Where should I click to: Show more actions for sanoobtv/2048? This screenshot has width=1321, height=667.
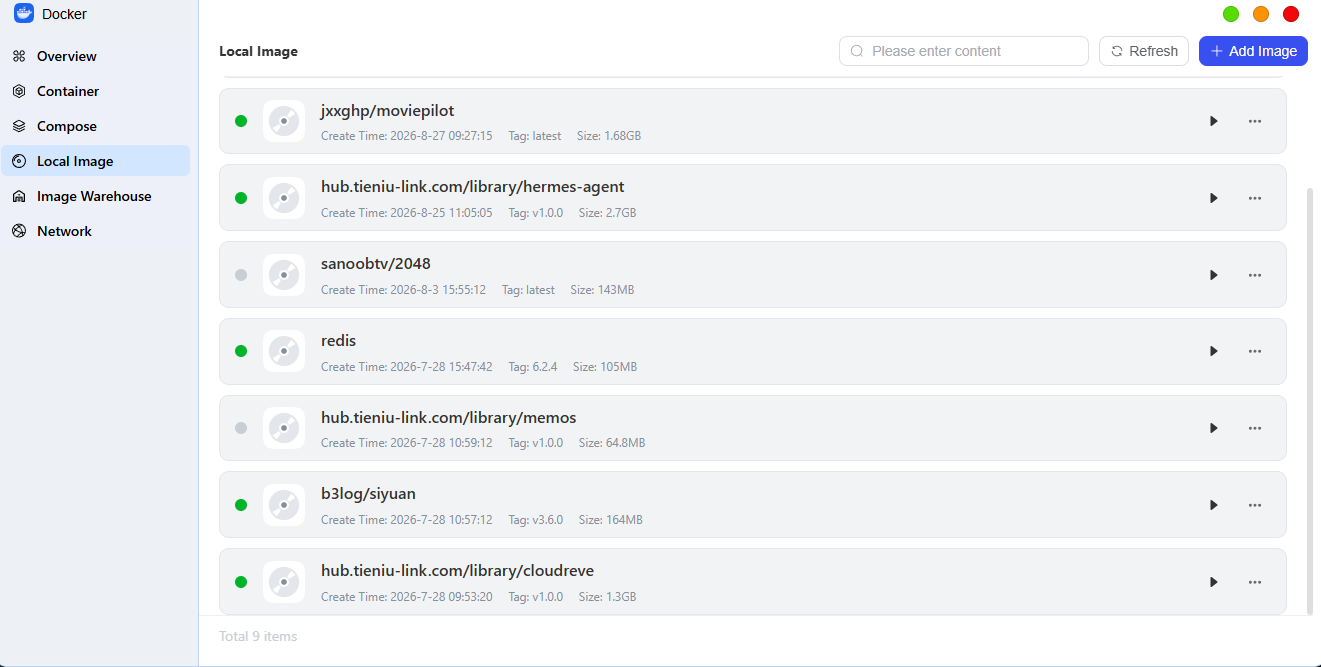tap(1255, 275)
